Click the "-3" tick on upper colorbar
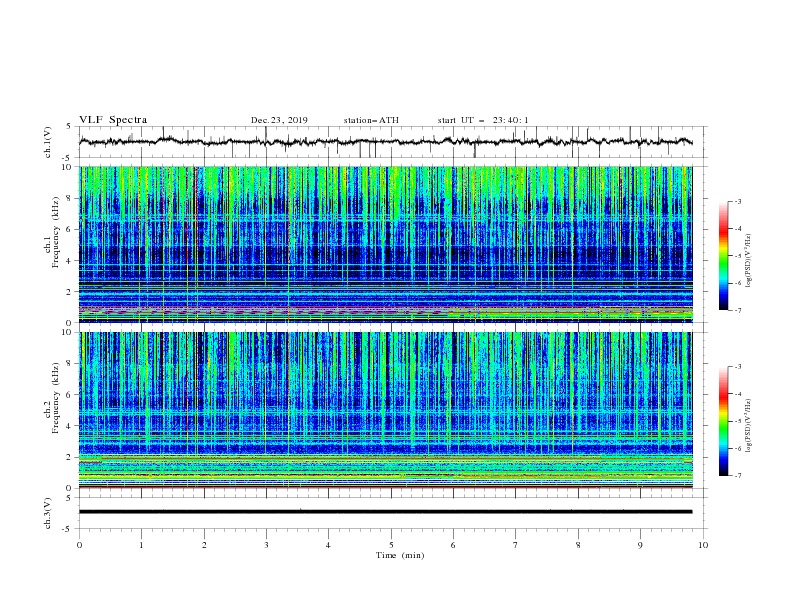 pyautogui.click(x=737, y=201)
